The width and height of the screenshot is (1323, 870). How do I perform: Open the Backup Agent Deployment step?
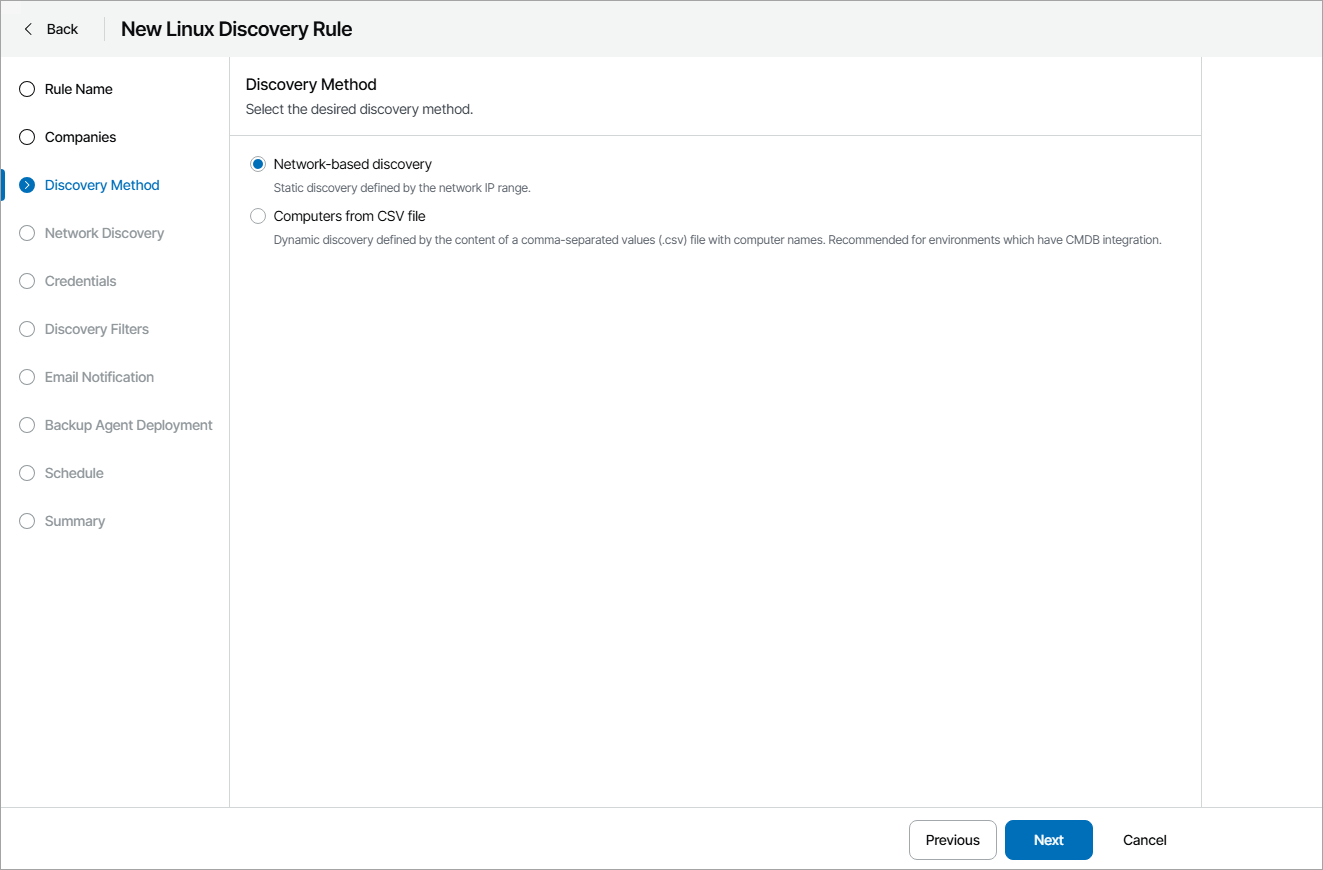pos(128,425)
